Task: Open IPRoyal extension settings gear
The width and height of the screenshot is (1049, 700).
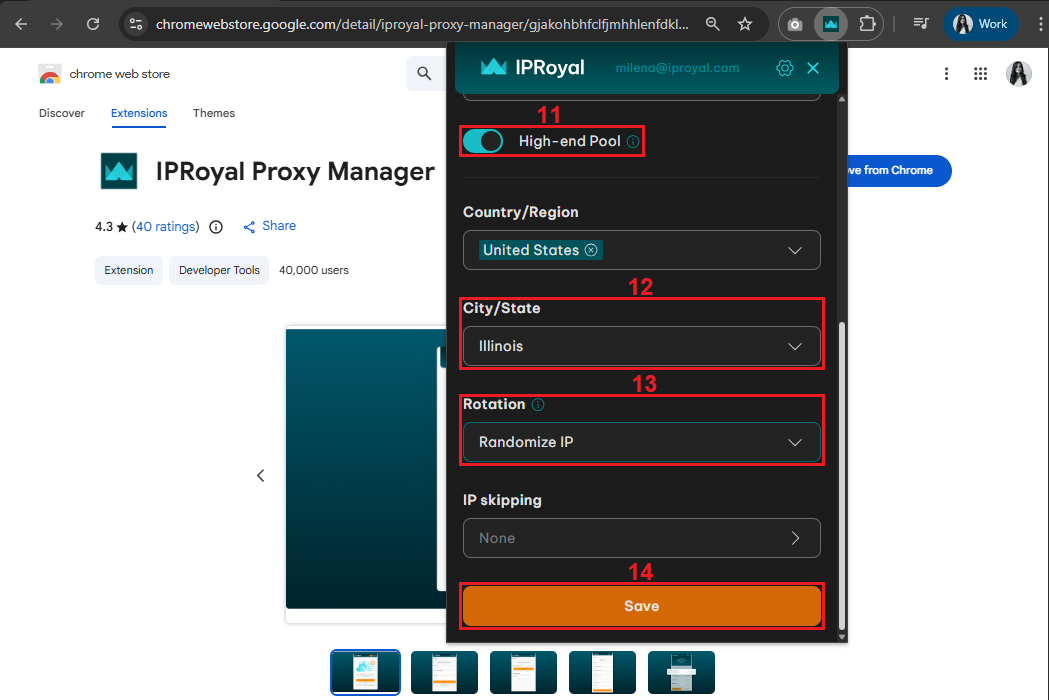Action: [785, 68]
